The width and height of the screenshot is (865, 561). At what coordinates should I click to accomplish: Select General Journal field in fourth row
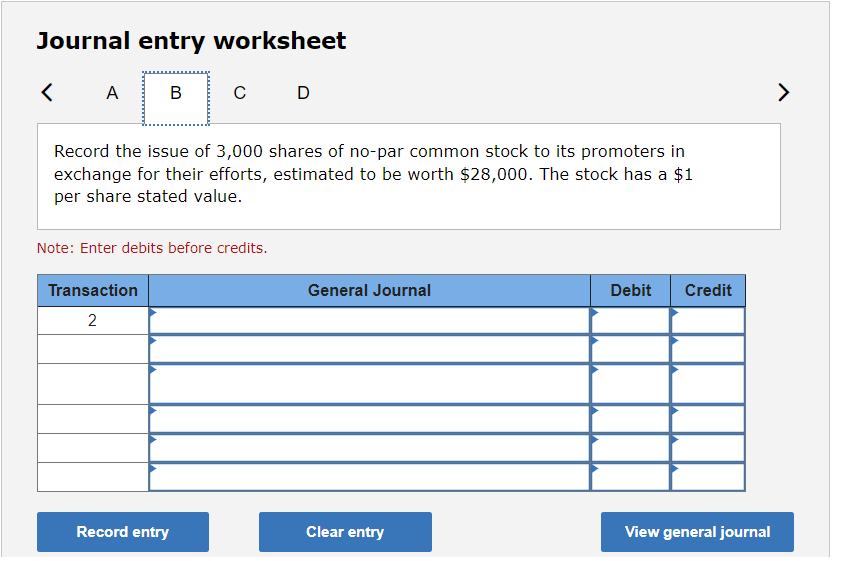click(x=369, y=419)
